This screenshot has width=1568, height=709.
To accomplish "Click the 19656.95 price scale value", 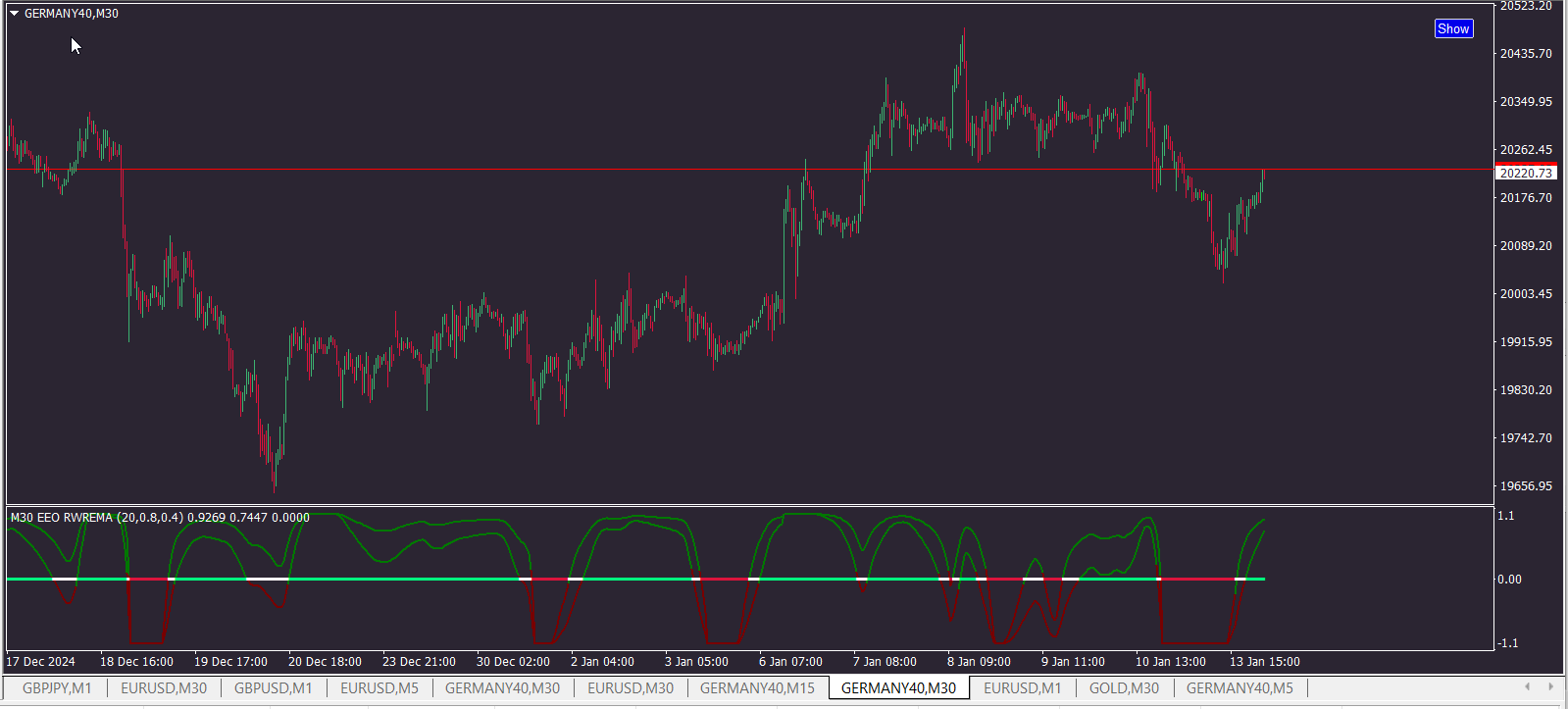I will point(1526,486).
